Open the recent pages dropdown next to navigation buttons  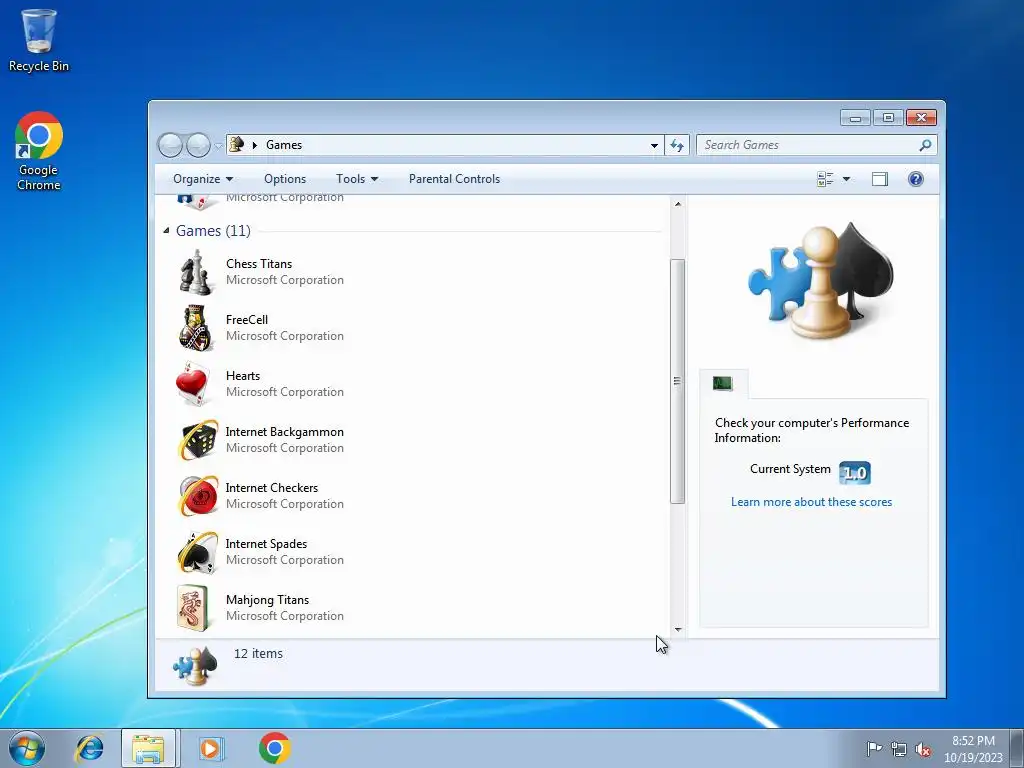point(217,146)
